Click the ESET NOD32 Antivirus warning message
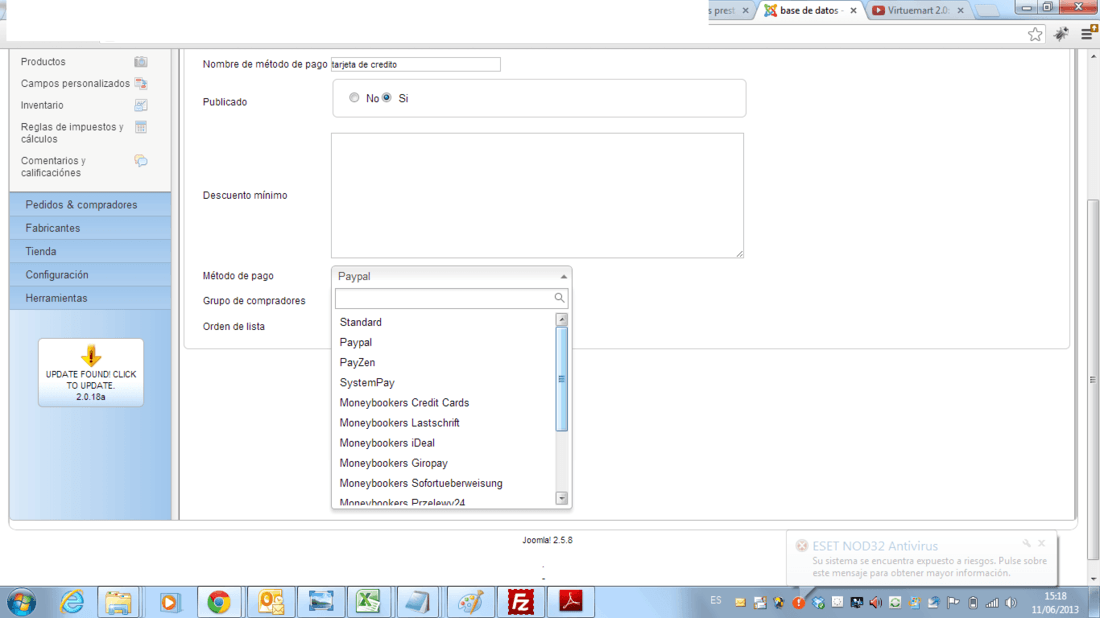The width and height of the screenshot is (1100, 618). 929,567
